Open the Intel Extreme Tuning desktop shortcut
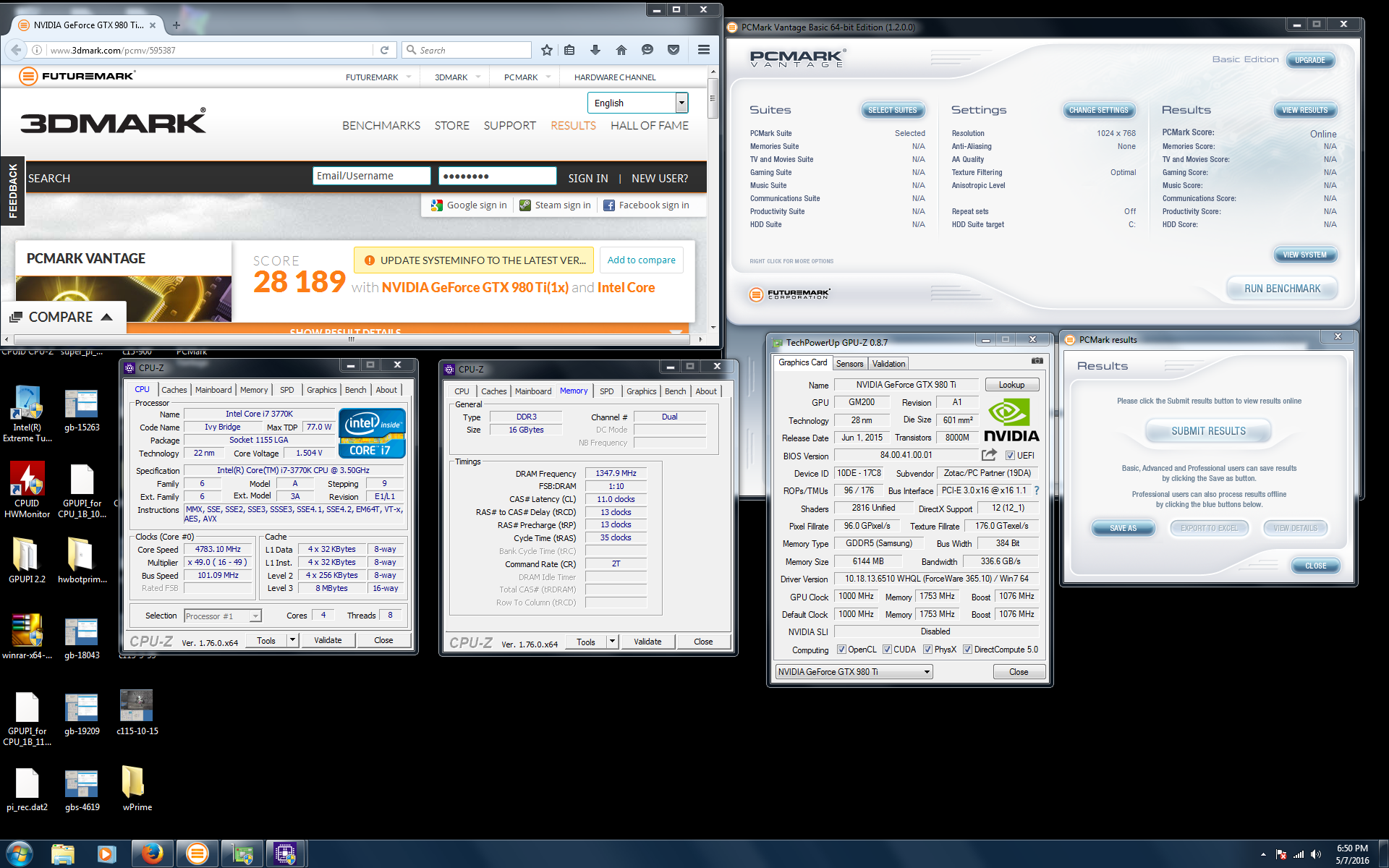1389x868 pixels. 27,414
